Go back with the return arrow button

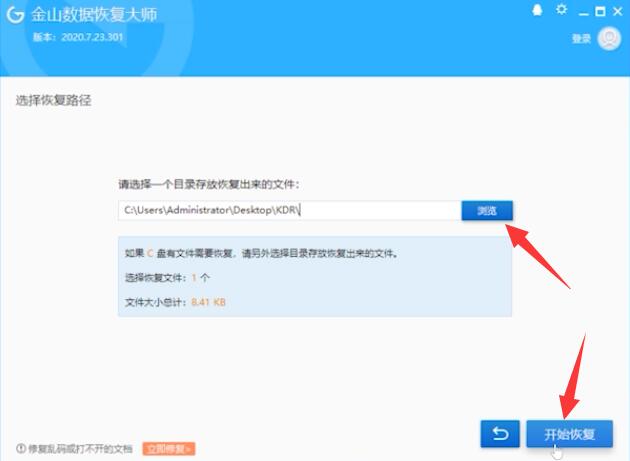tap(500, 434)
